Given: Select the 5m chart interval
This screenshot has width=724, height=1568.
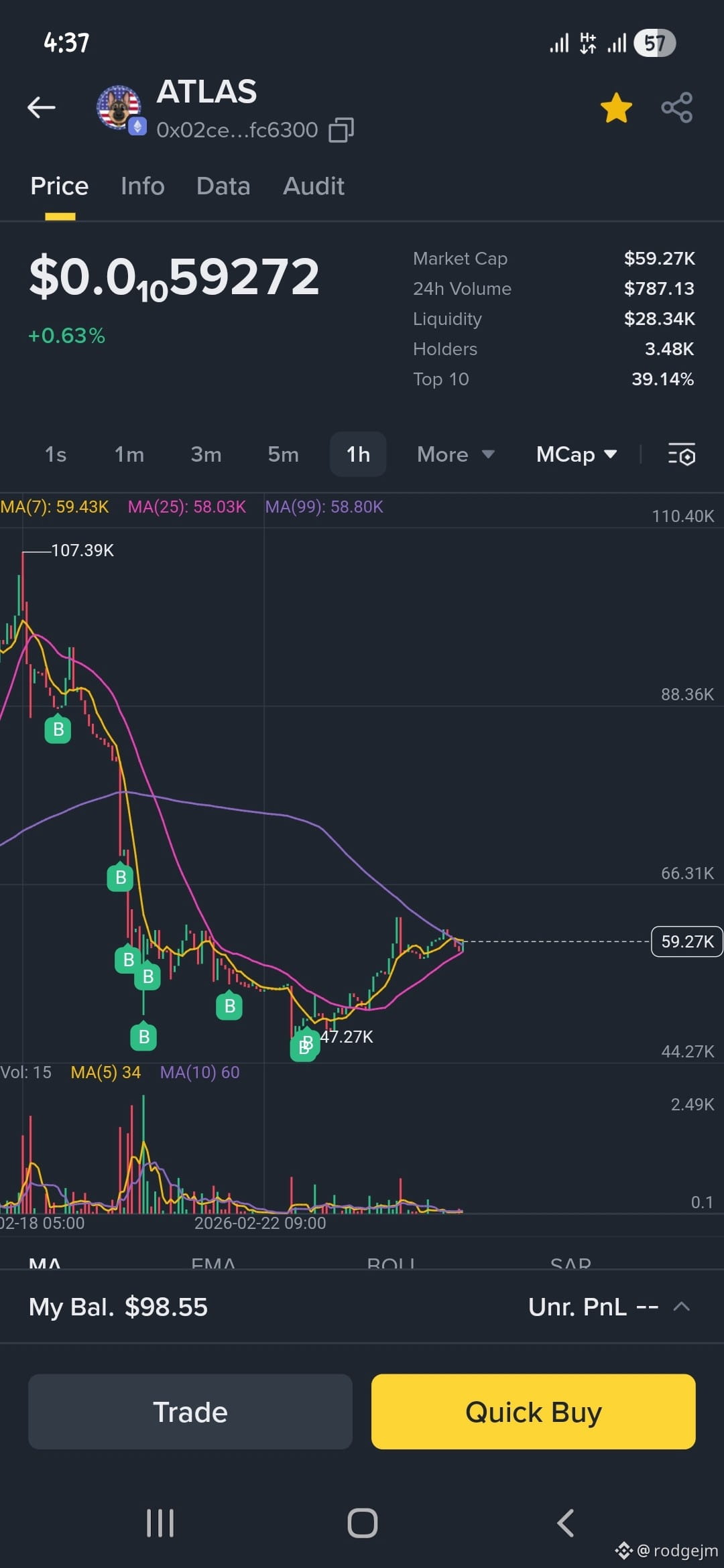Looking at the screenshot, I should pos(284,454).
